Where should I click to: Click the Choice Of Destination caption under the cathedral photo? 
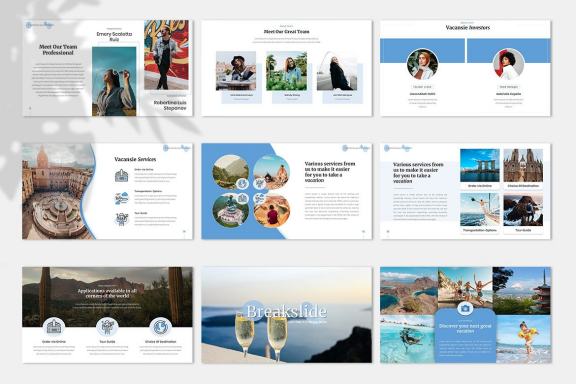click(523, 186)
